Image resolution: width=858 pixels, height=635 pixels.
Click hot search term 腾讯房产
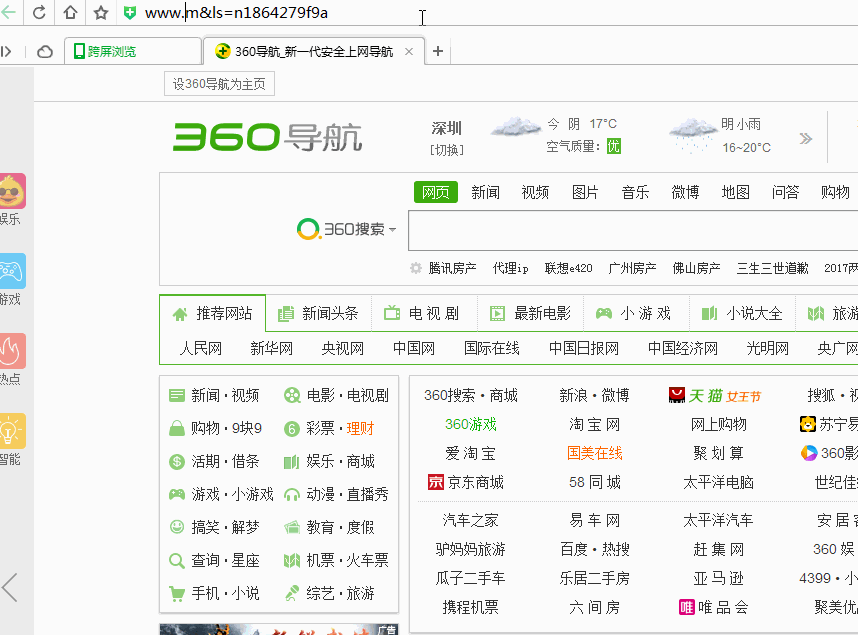(x=453, y=268)
